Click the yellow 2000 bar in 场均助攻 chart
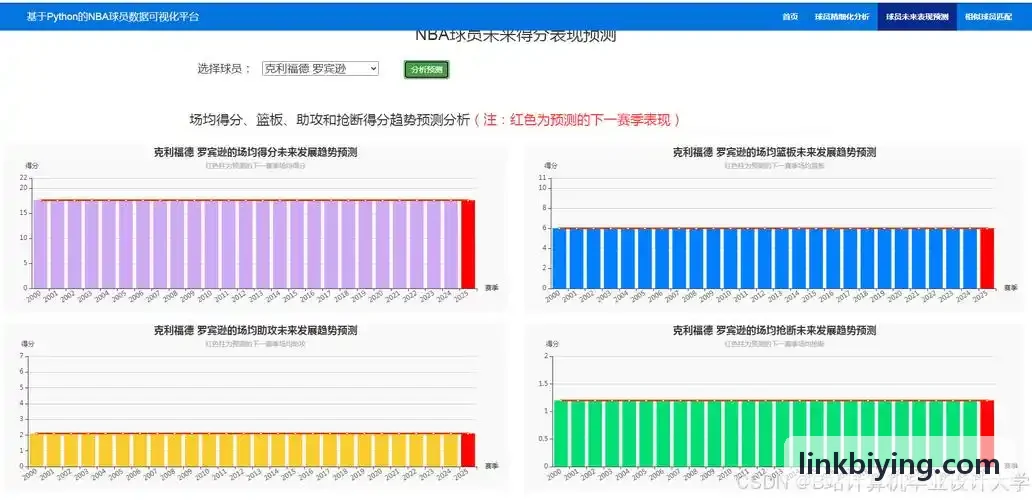The width and height of the screenshot is (1032, 500). 36,450
